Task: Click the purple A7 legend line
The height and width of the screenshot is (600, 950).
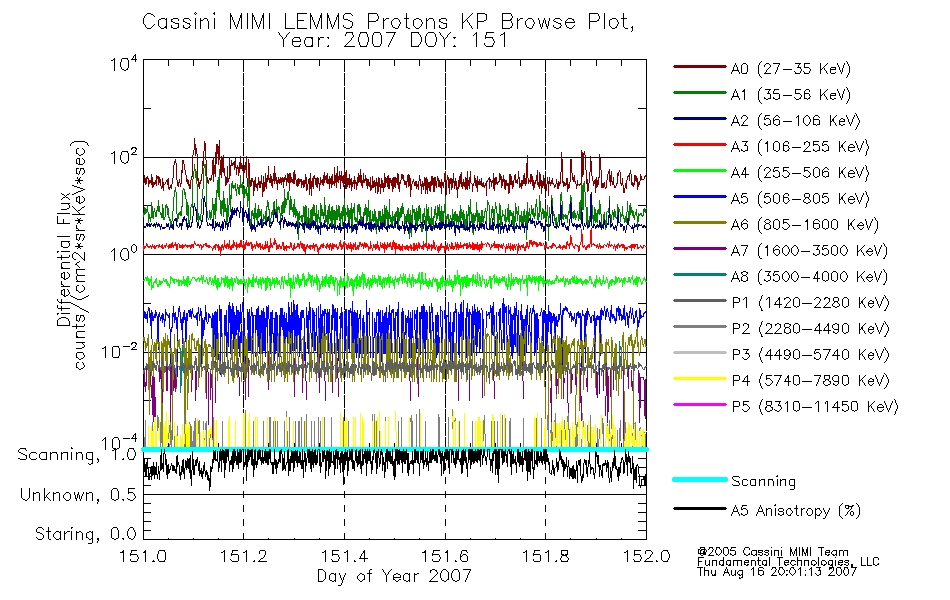Action: [x=699, y=248]
